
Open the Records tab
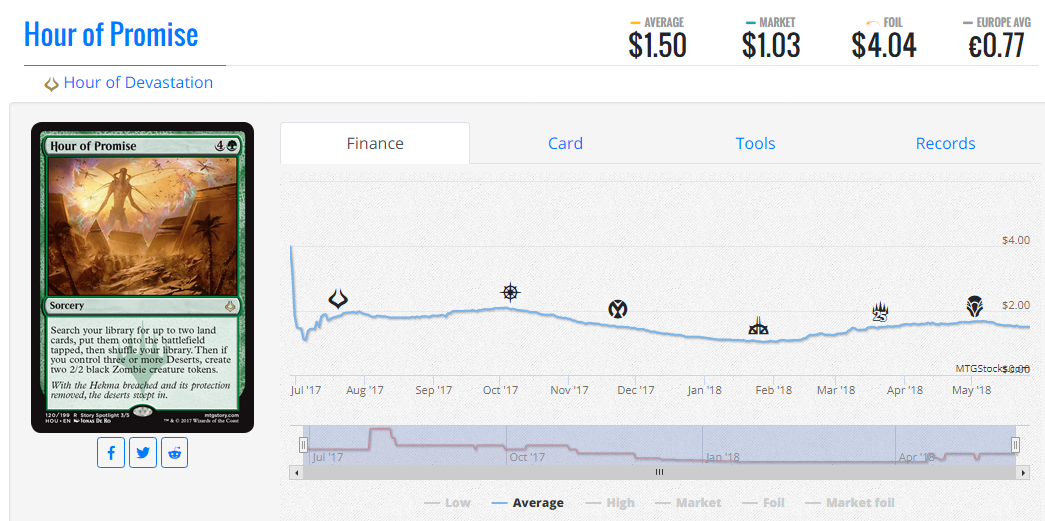[x=945, y=143]
